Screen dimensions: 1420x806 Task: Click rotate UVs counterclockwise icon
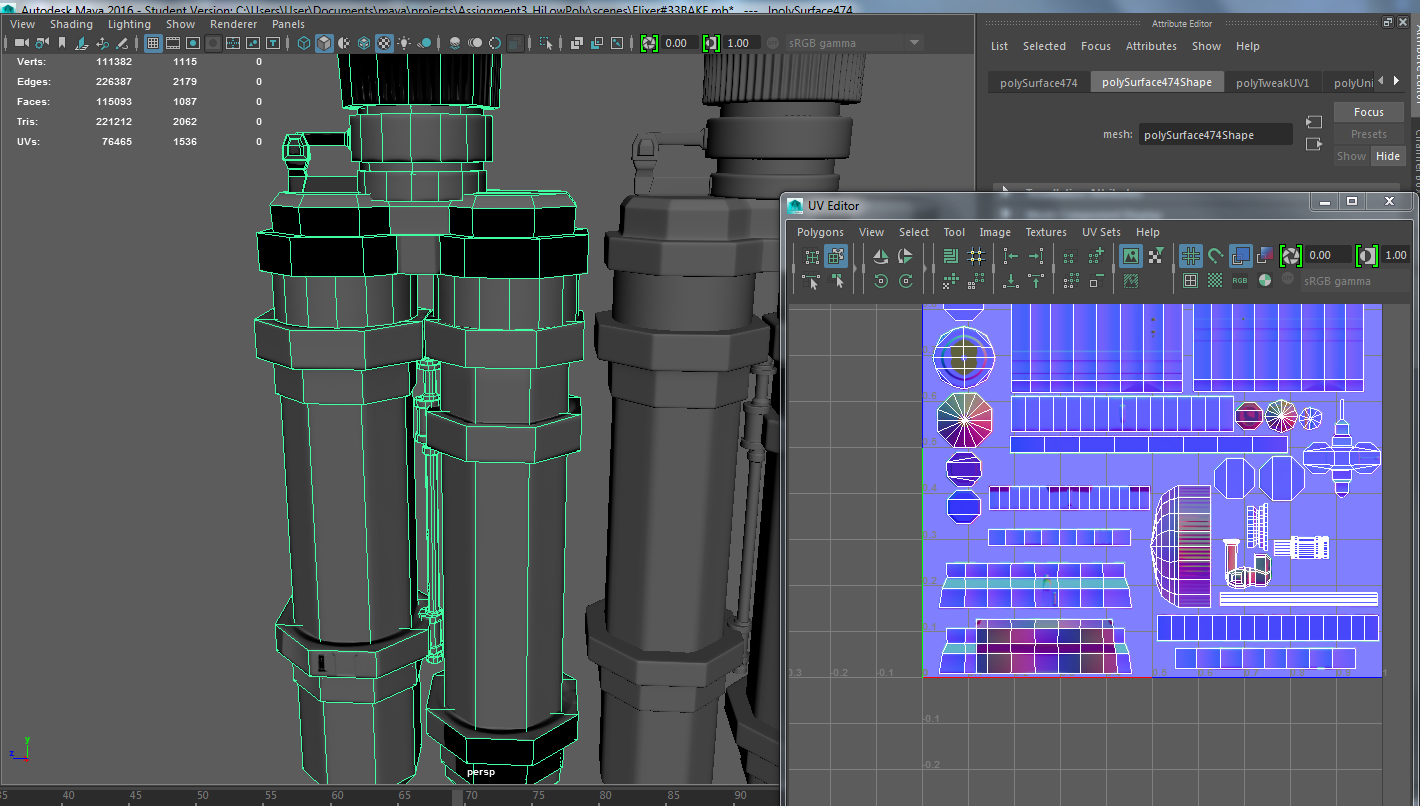(x=881, y=281)
